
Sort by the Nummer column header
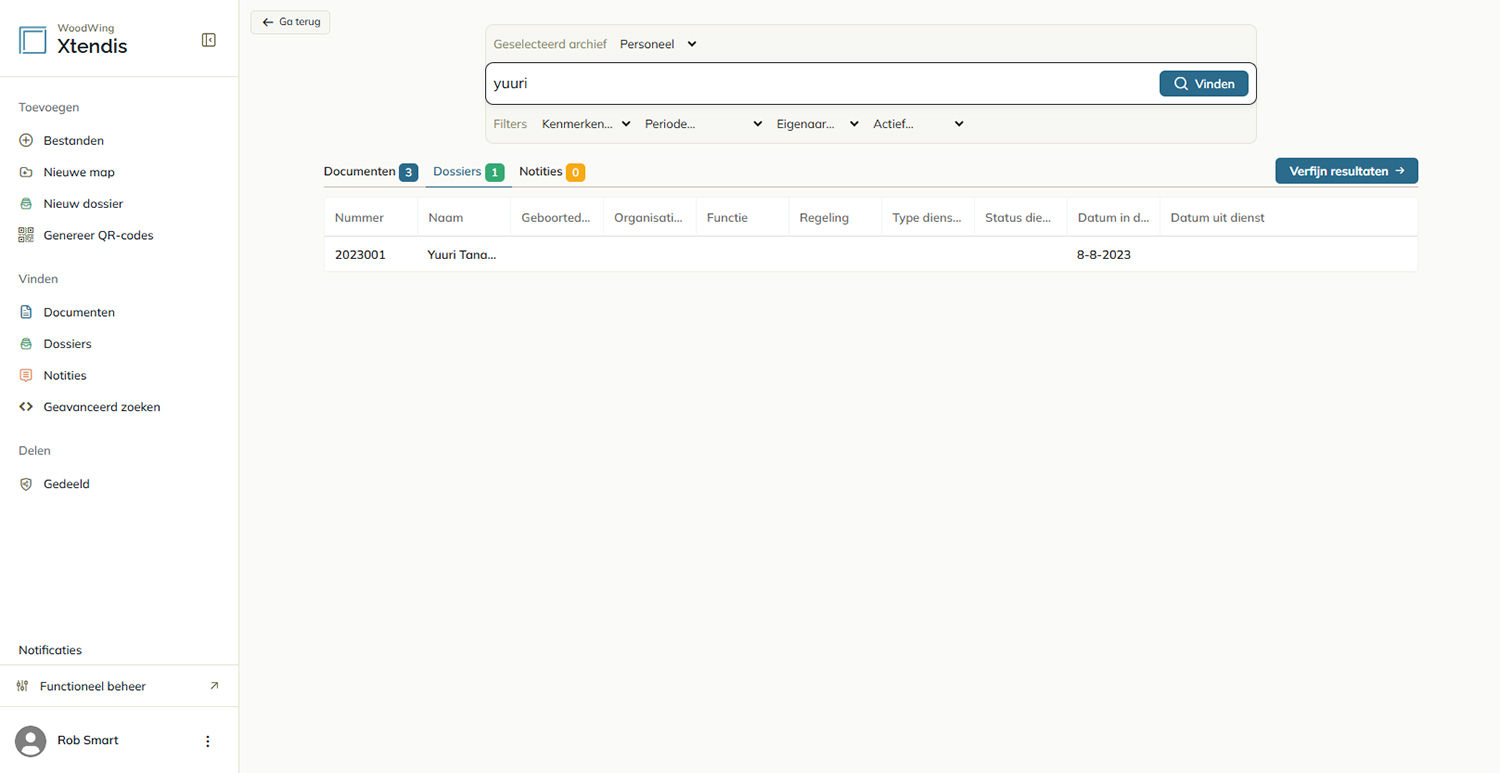click(x=371, y=217)
